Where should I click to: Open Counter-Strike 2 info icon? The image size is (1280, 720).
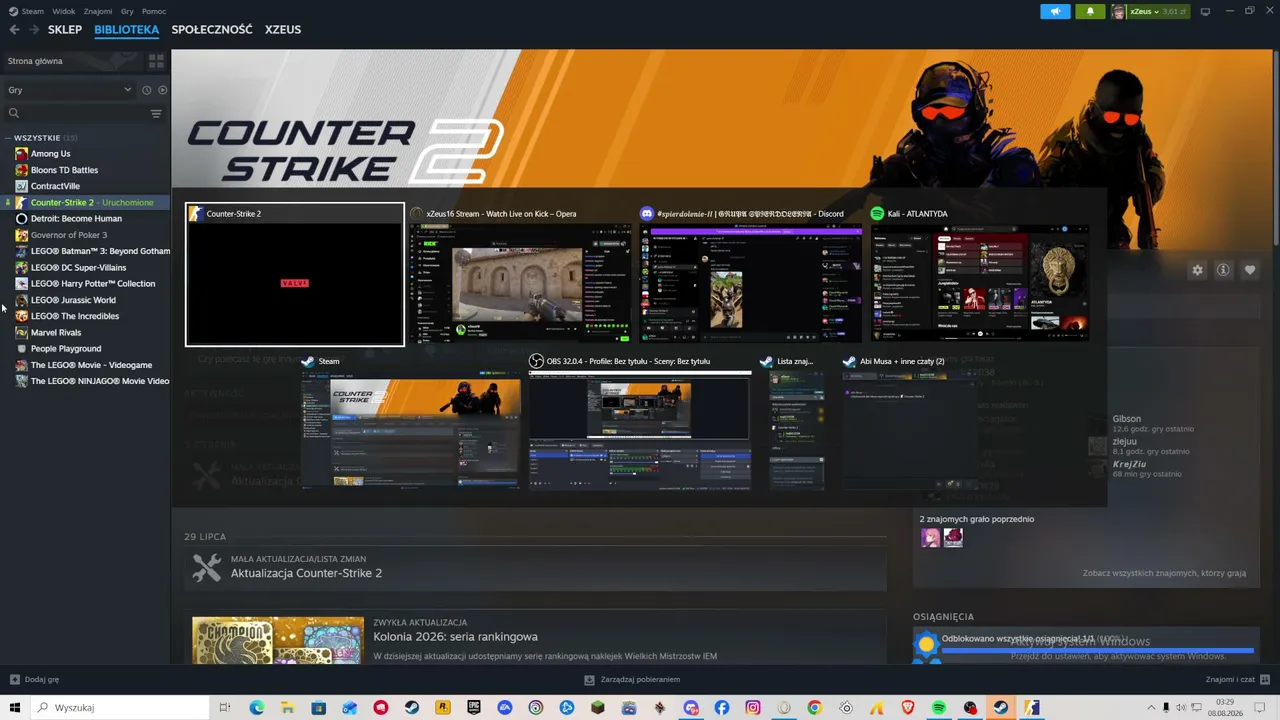click(x=1223, y=270)
